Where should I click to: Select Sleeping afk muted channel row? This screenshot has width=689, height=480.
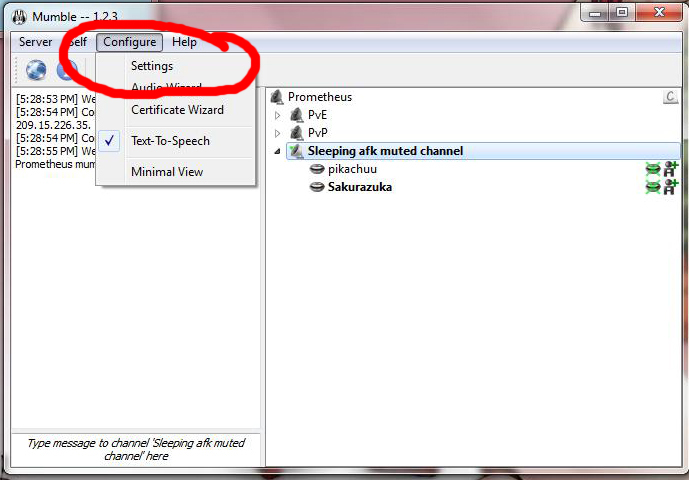483,151
